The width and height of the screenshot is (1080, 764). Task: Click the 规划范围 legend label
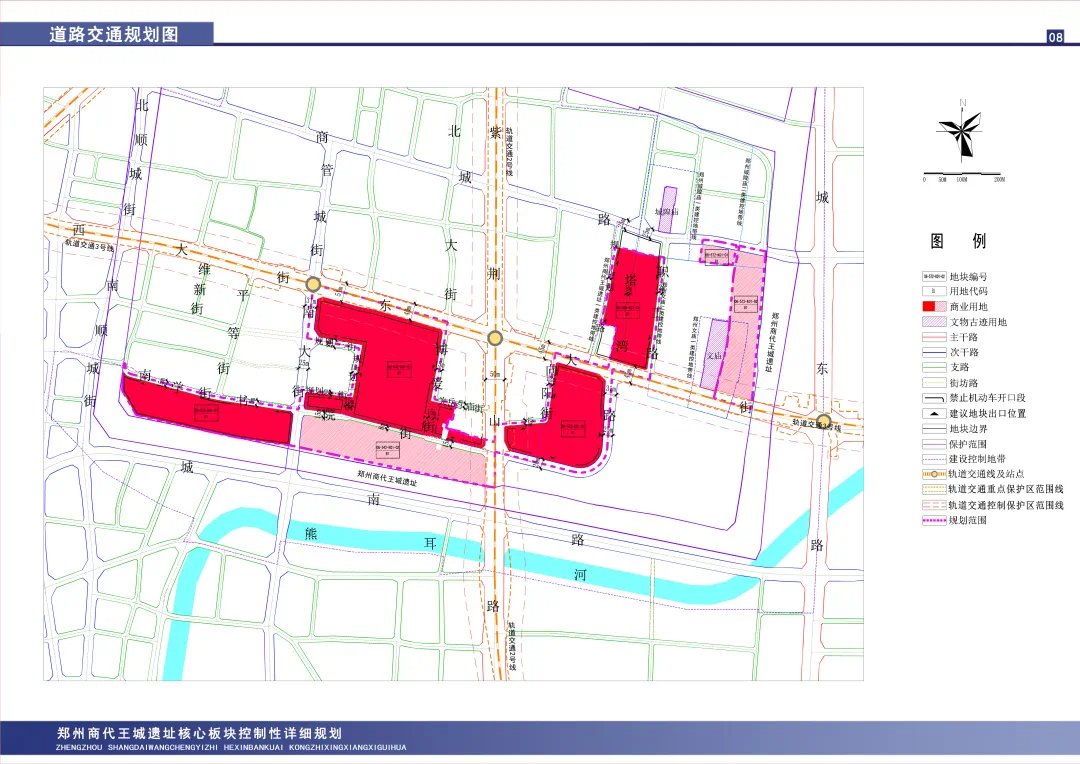(x=968, y=520)
